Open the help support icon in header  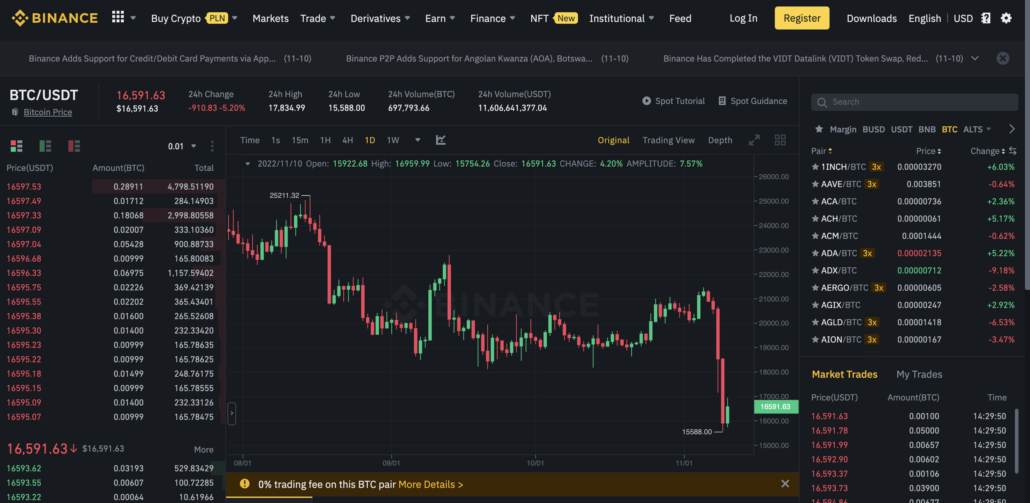coord(985,18)
